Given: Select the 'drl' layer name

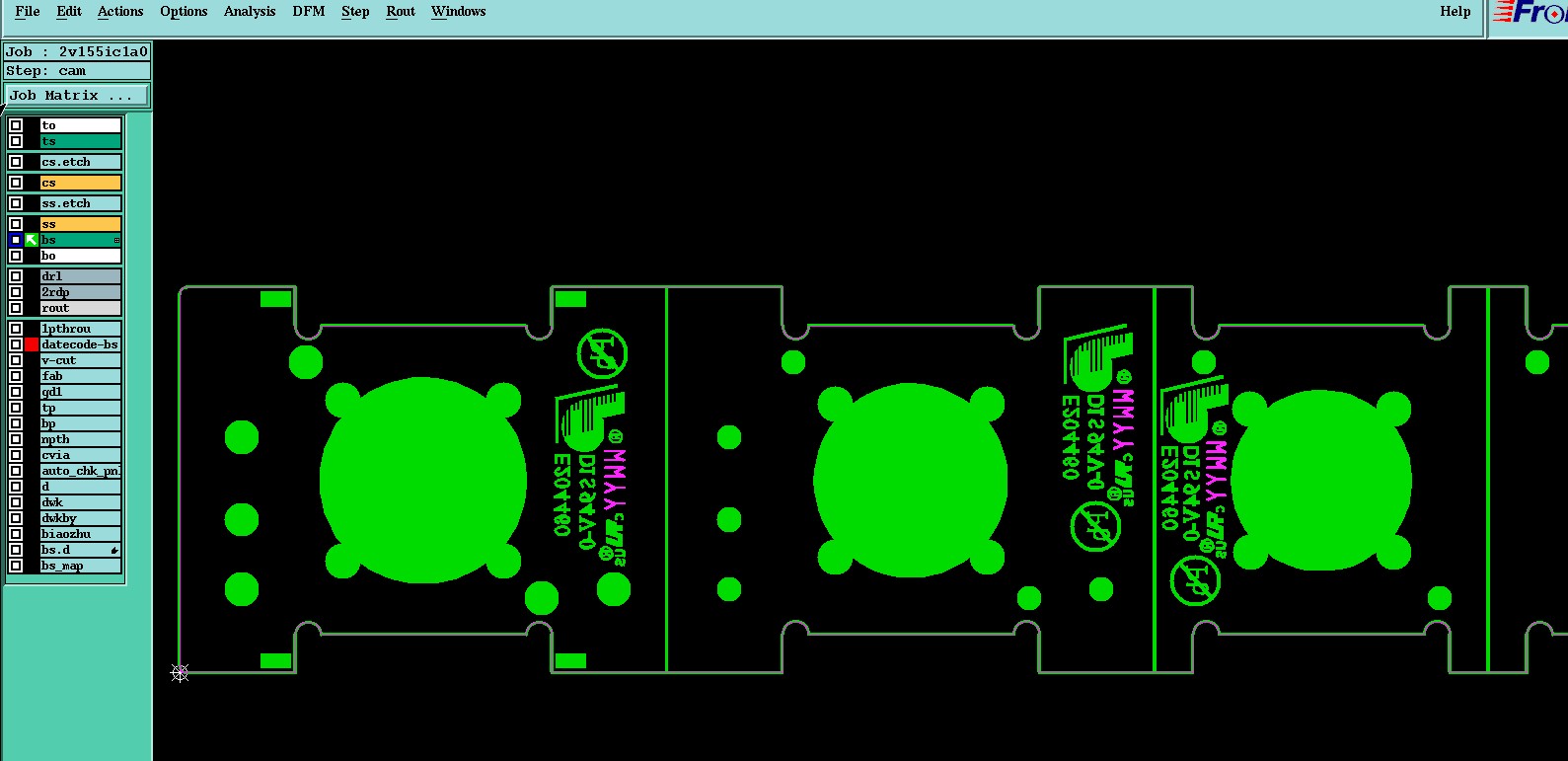Looking at the screenshot, I should [81, 276].
